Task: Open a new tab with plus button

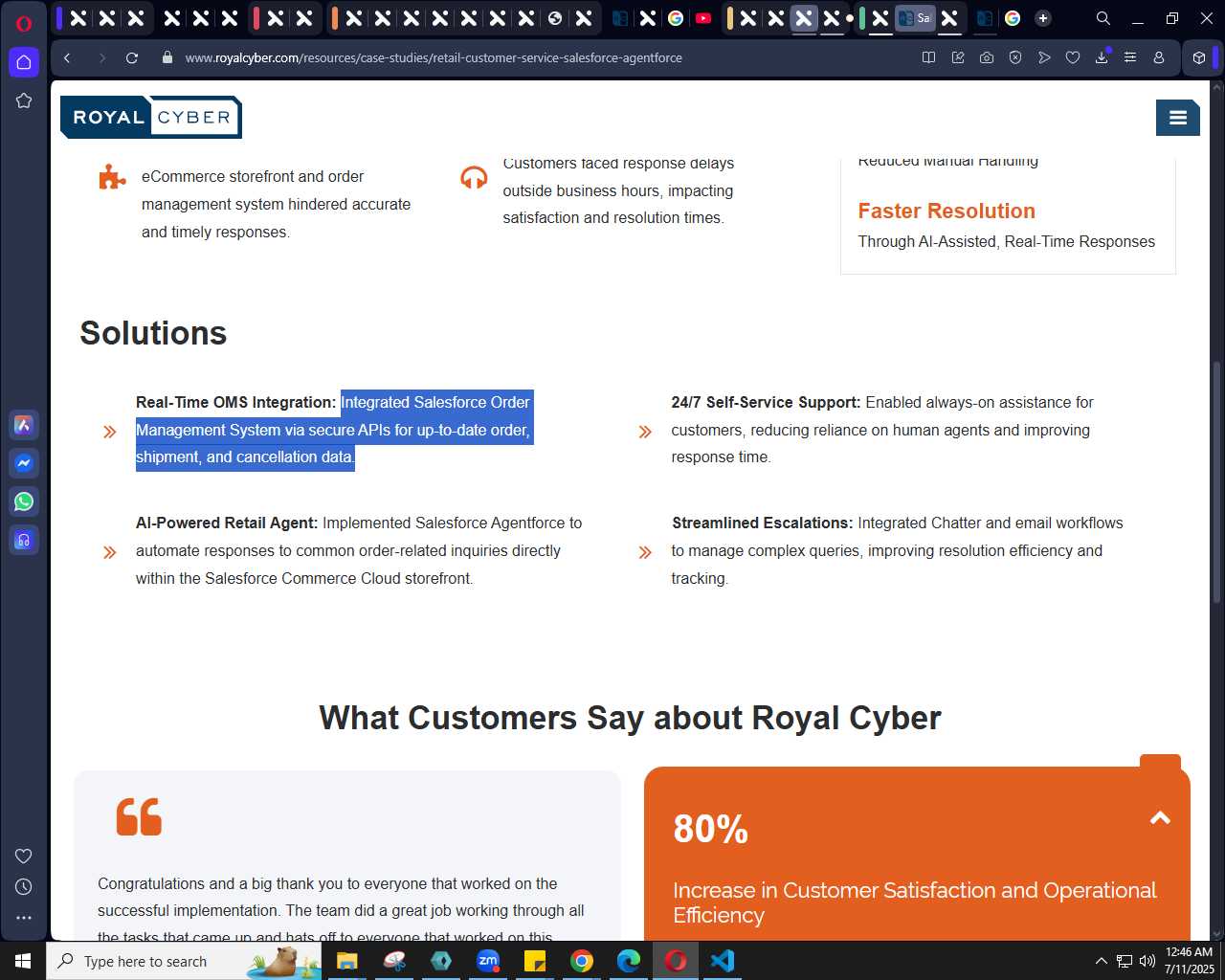Action: point(1043,18)
